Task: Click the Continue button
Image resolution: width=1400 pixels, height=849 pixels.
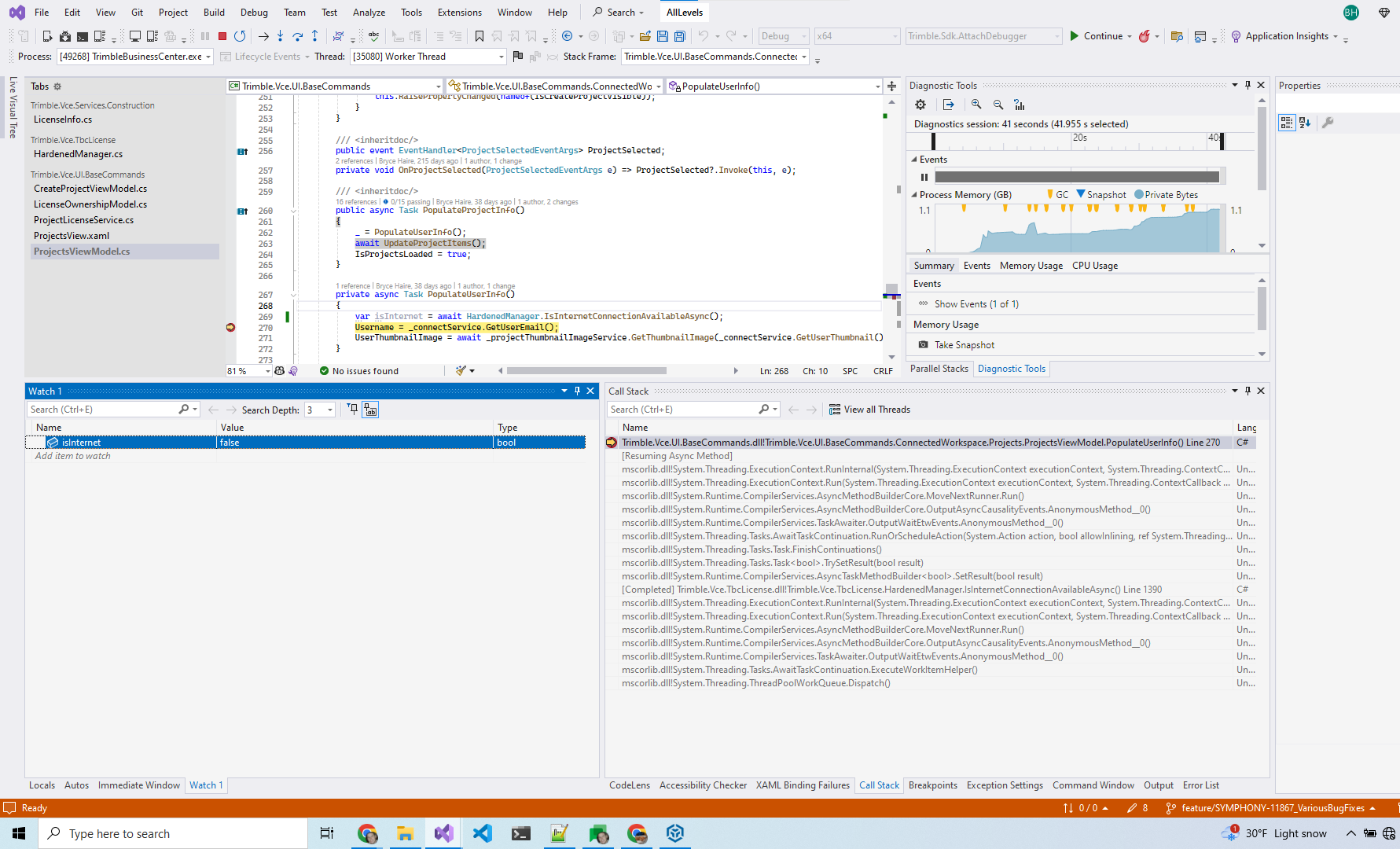Action: pos(1095,36)
